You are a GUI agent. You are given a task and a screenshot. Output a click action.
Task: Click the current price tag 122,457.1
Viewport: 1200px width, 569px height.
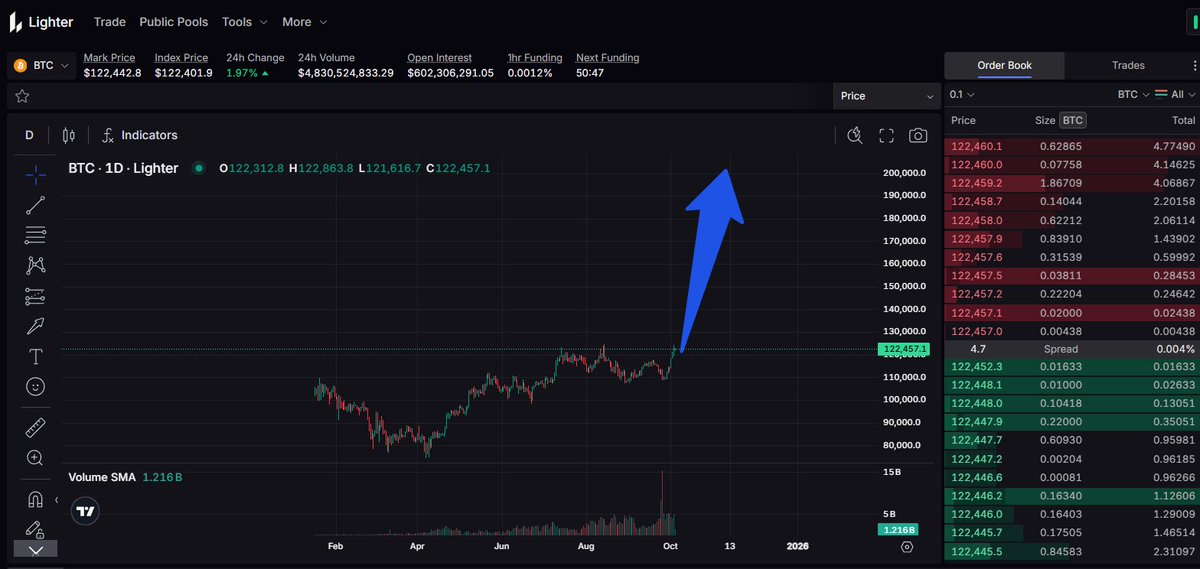[903, 349]
